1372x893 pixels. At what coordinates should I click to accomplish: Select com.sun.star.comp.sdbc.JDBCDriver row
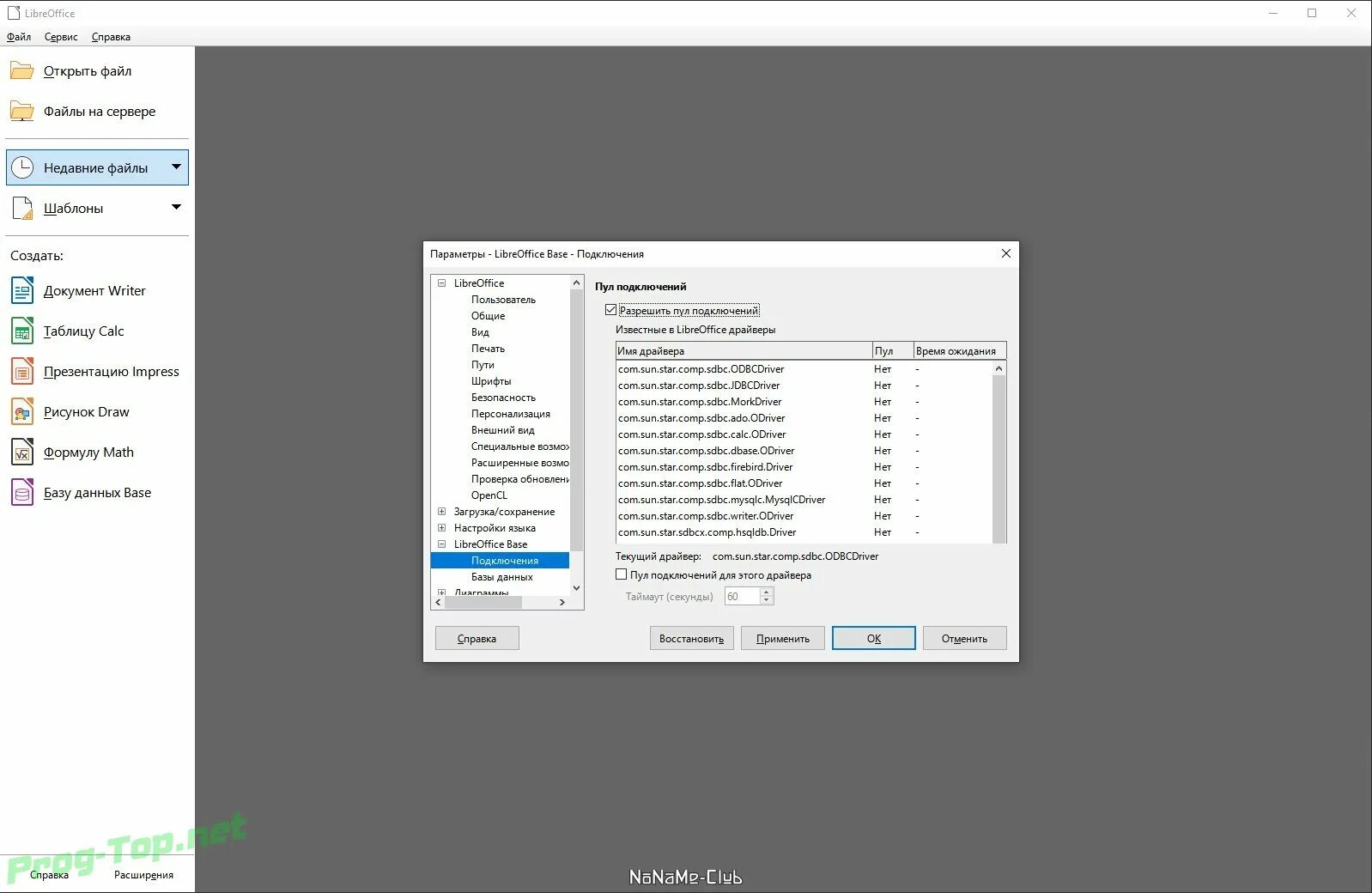click(x=804, y=386)
